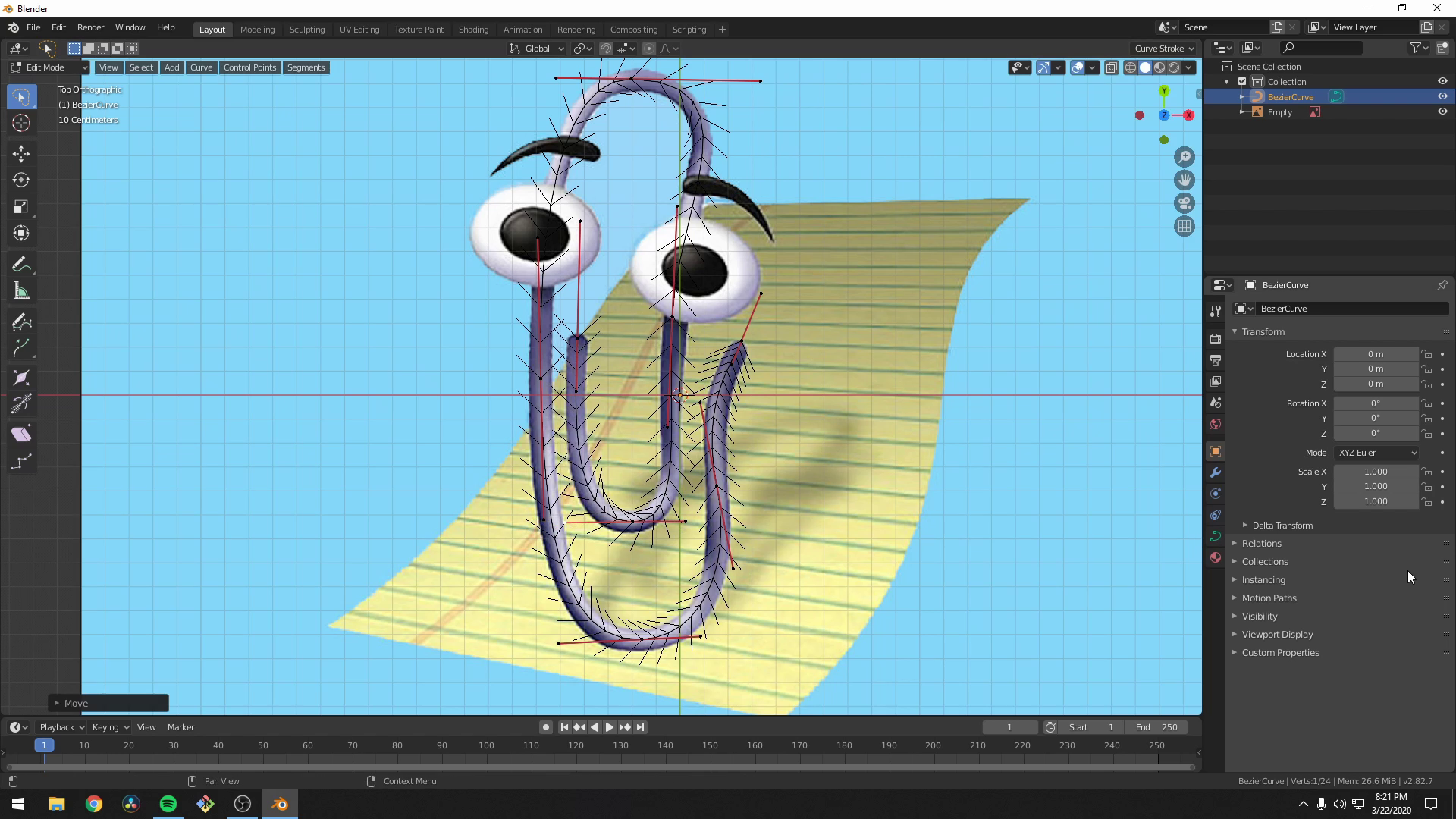Select the Tilt tool

(x=21, y=403)
